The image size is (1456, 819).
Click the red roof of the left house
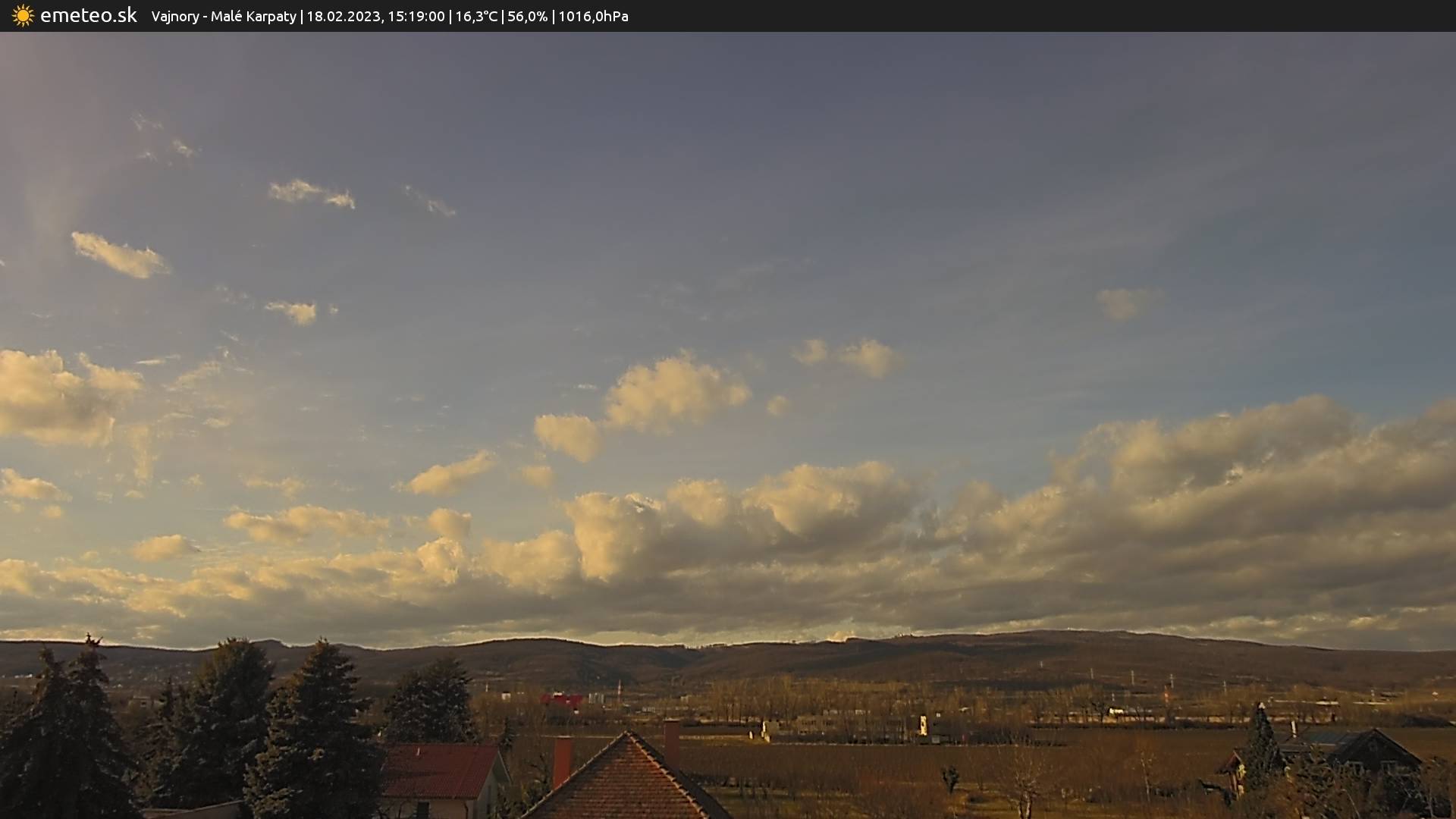[438, 770]
